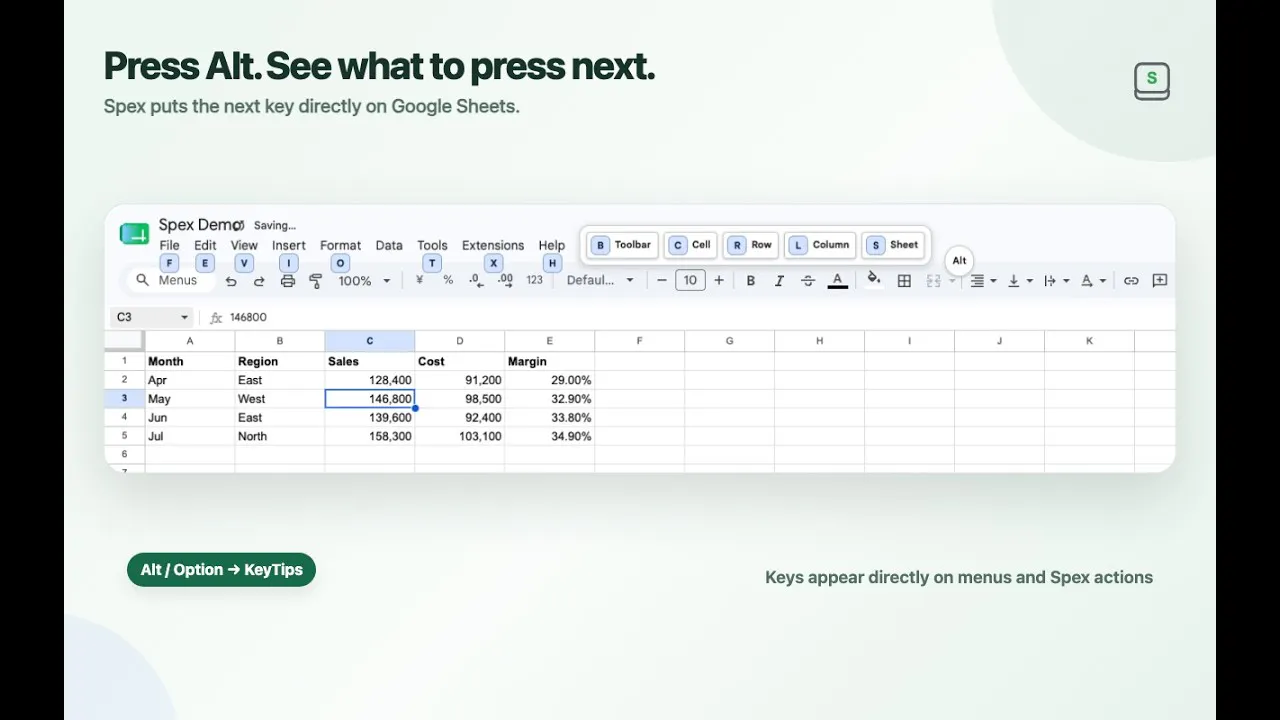1280x720 pixels.
Task: Decrease decimal places icon
Action: (x=477, y=281)
